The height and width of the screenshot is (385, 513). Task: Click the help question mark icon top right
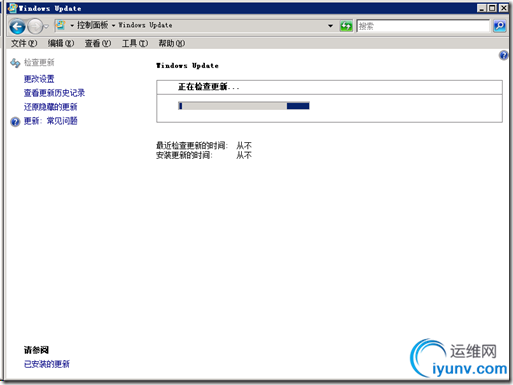(x=503, y=55)
